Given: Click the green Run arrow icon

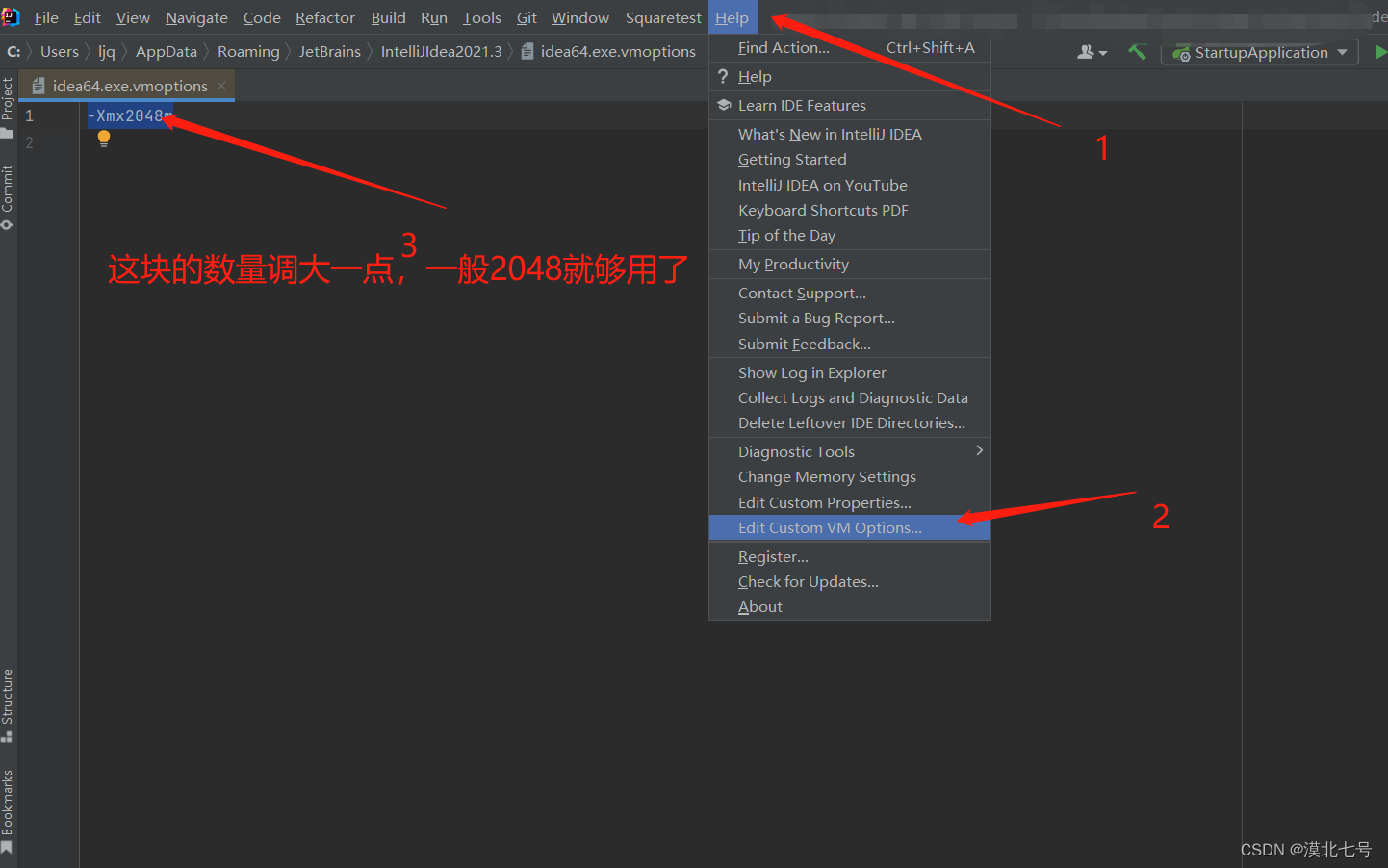Looking at the screenshot, I should point(1380,52).
